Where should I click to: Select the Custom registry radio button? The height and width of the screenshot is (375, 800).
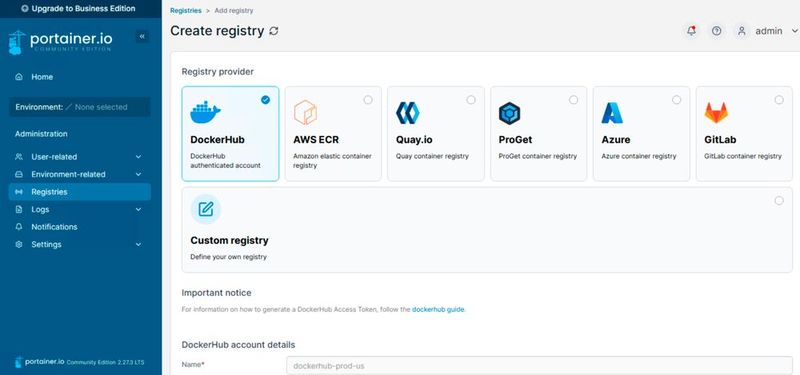779,201
